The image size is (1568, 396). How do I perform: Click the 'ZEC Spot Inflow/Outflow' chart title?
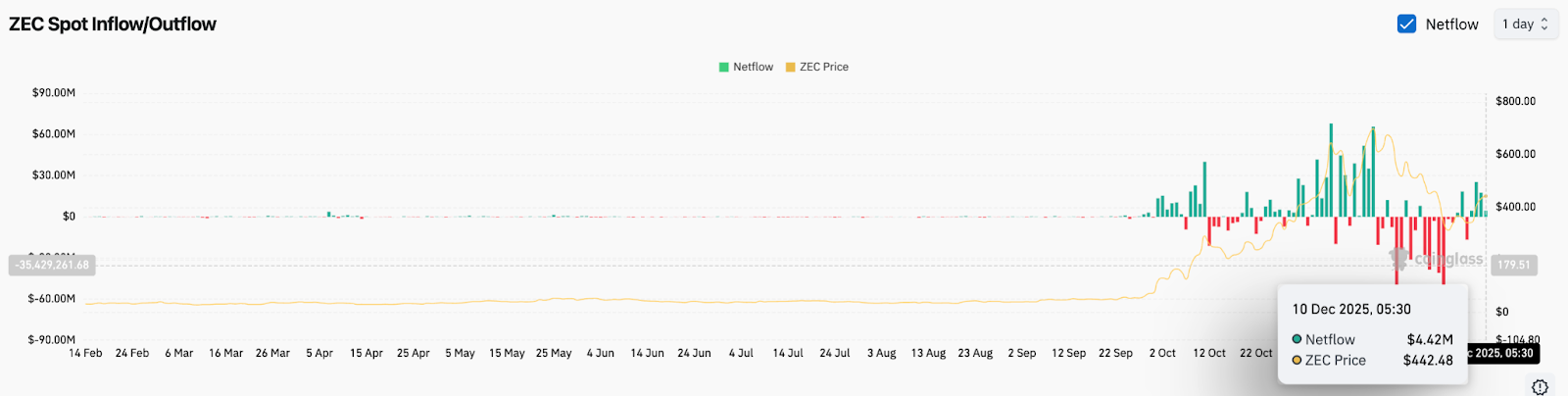[113, 25]
